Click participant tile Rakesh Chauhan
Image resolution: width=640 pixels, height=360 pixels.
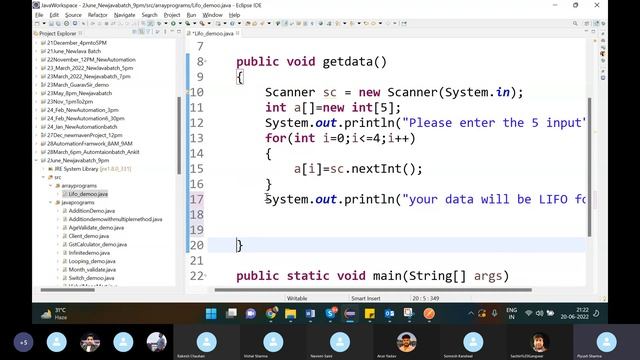207,342
